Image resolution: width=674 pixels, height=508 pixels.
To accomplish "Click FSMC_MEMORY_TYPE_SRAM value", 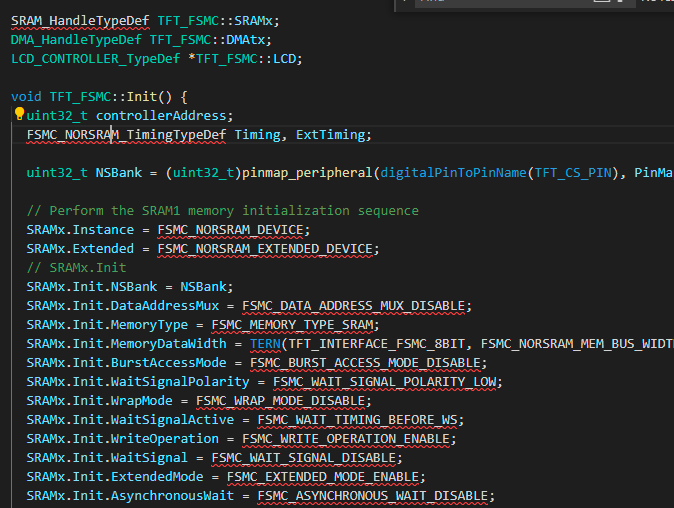I will [x=292, y=325].
